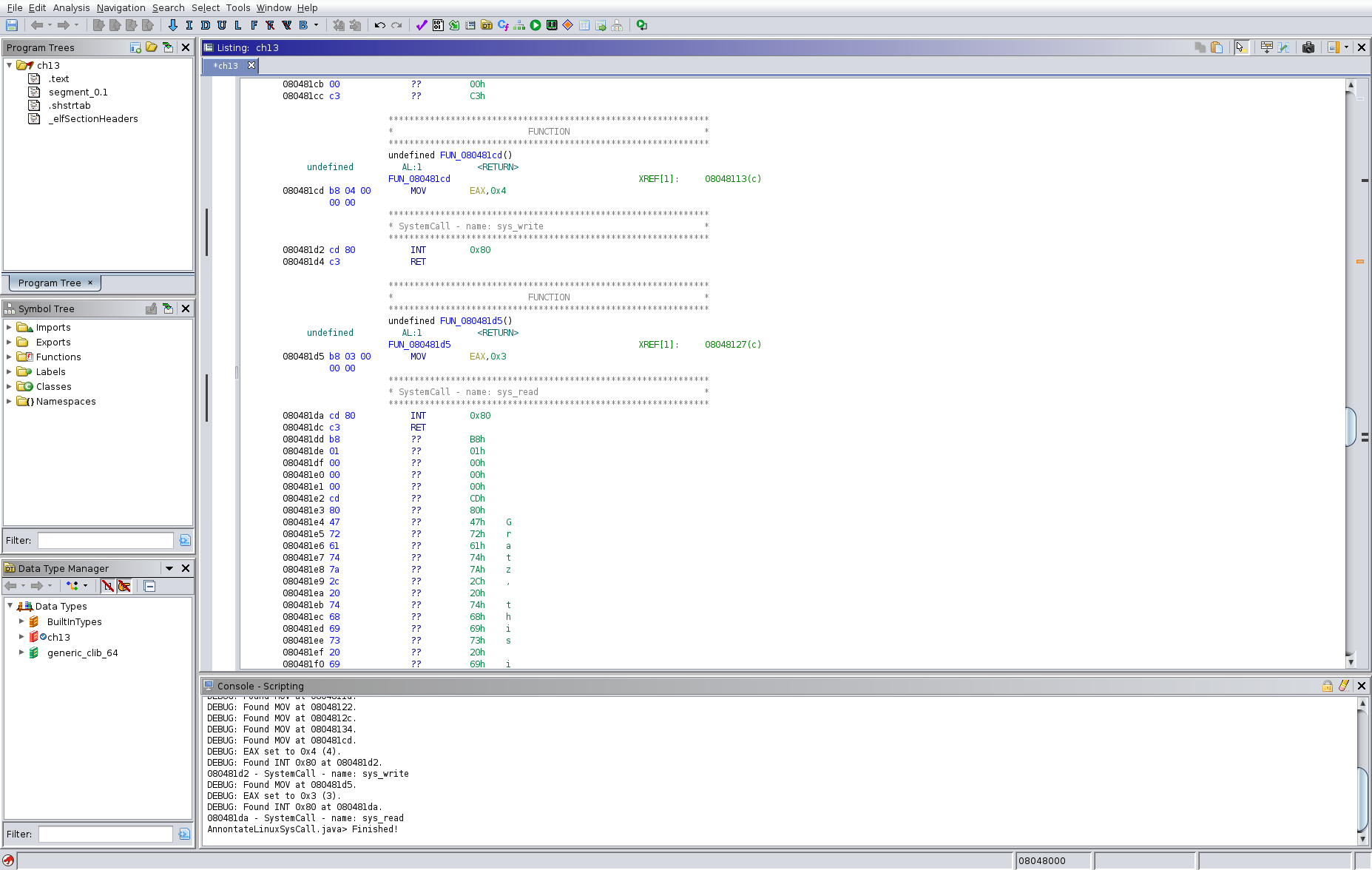The image size is (1372, 870).
Task: Open Data Type Manager toolbar icon
Action: tap(487, 25)
